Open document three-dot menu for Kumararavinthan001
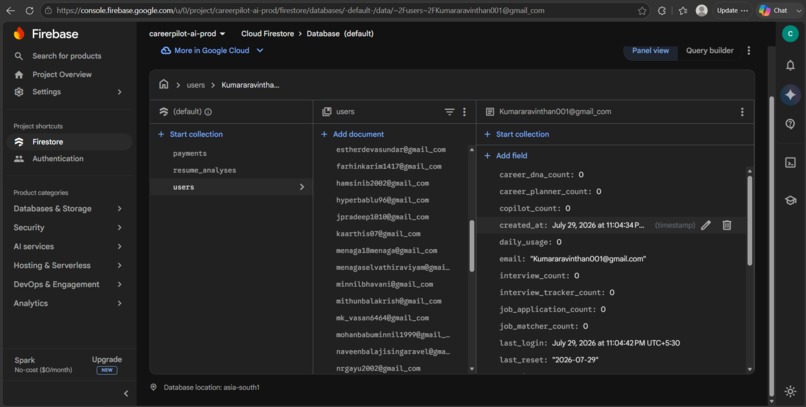Image resolution: width=806 pixels, height=407 pixels. point(742,112)
